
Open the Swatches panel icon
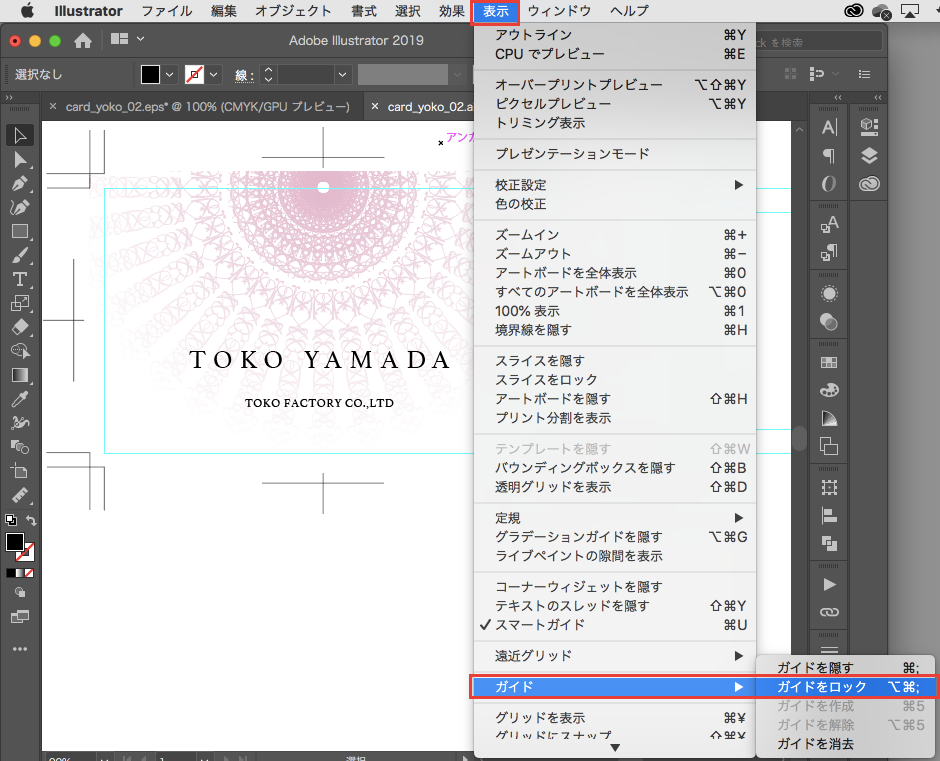tap(829, 362)
